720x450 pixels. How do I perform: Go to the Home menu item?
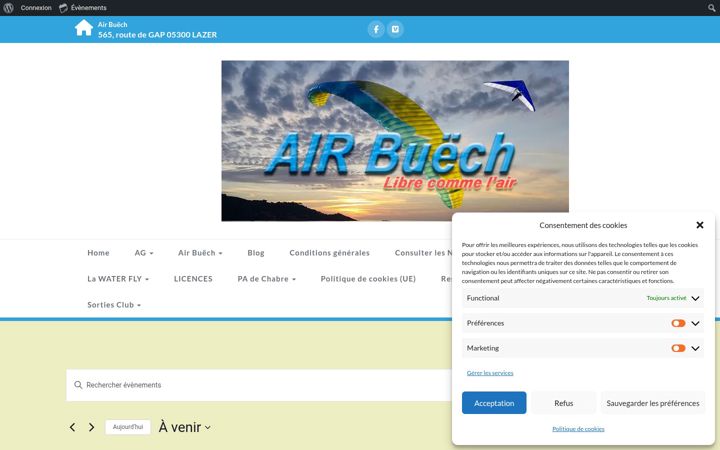(x=98, y=253)
